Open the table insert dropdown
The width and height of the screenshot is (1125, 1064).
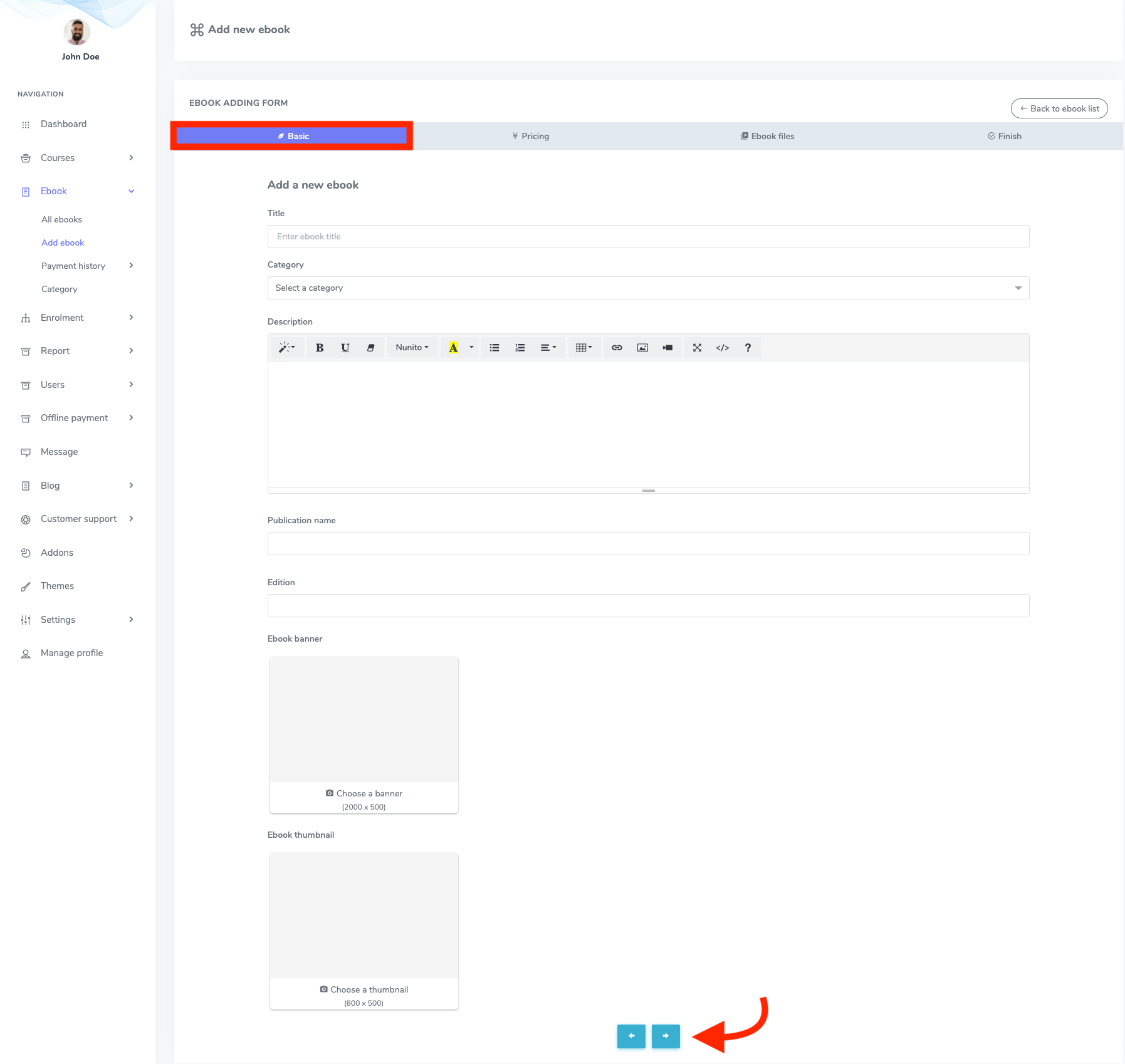coord(583,348)
